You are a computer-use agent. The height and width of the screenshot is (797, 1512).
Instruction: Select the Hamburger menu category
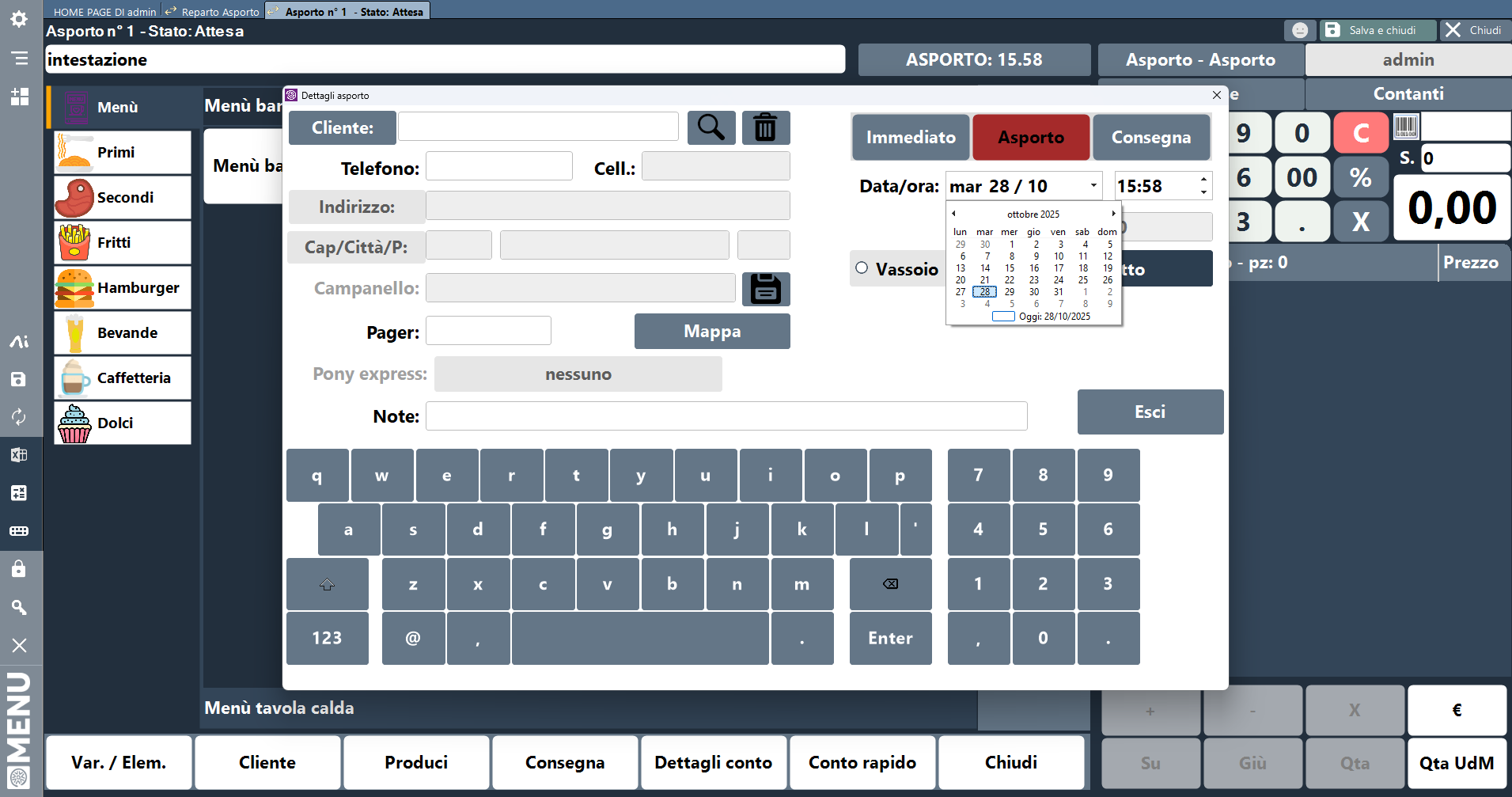[123, 288]
